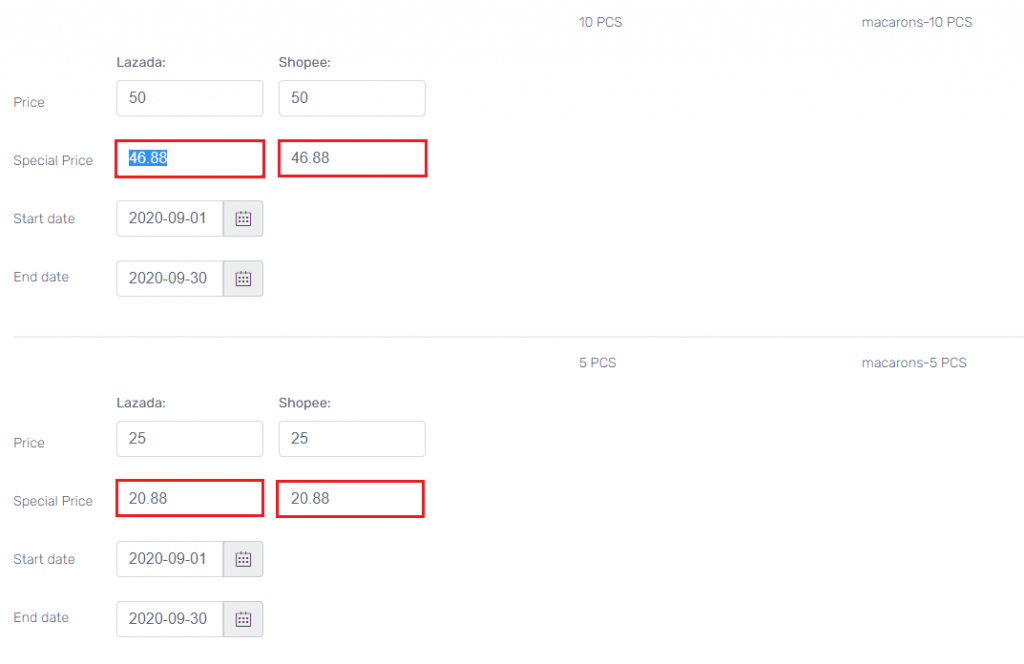Select the highlighted Lazada Special Price value 46.88

189,157
